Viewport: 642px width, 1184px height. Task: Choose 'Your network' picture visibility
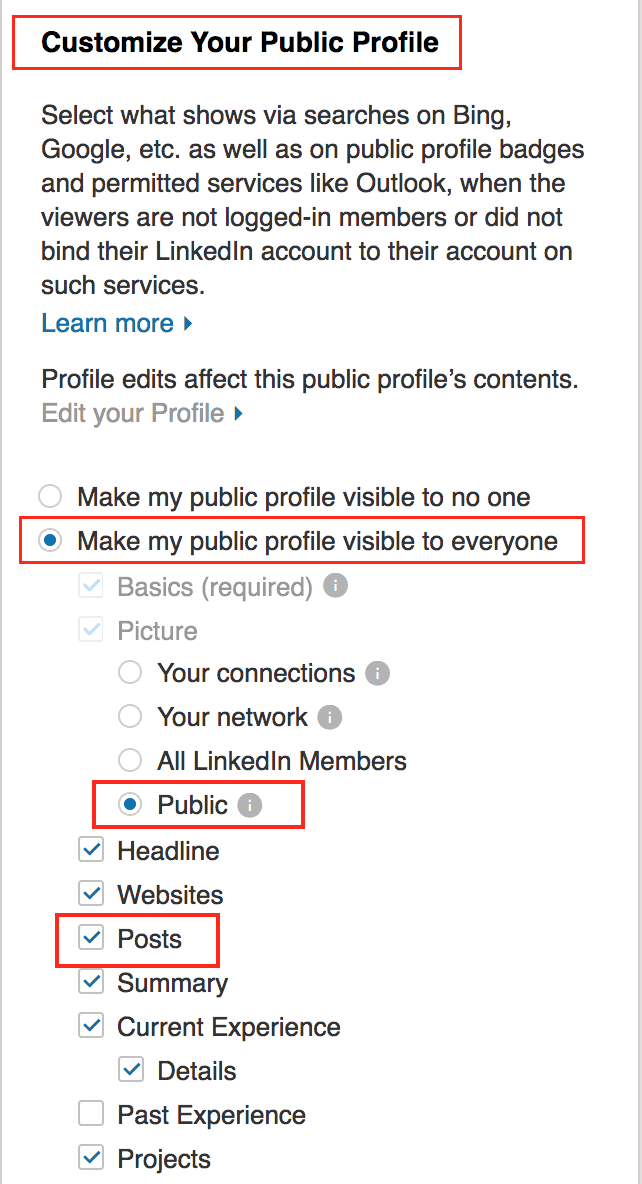coord(130,717)
